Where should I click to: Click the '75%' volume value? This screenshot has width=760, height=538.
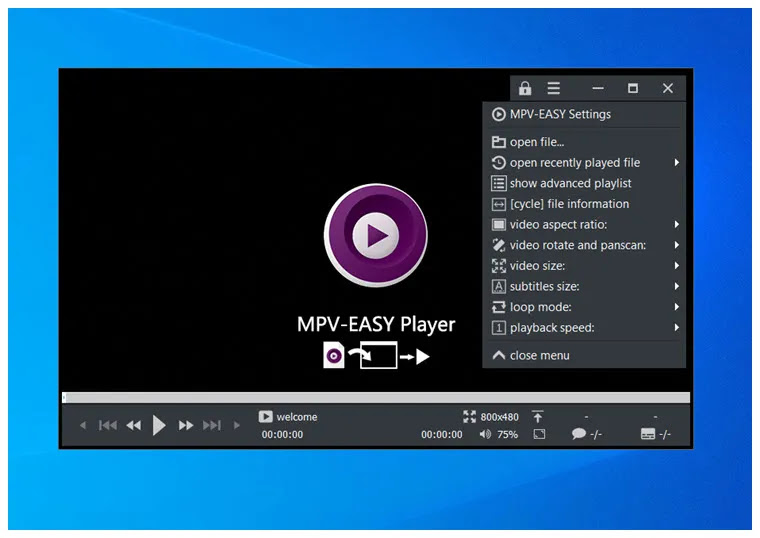507,435
